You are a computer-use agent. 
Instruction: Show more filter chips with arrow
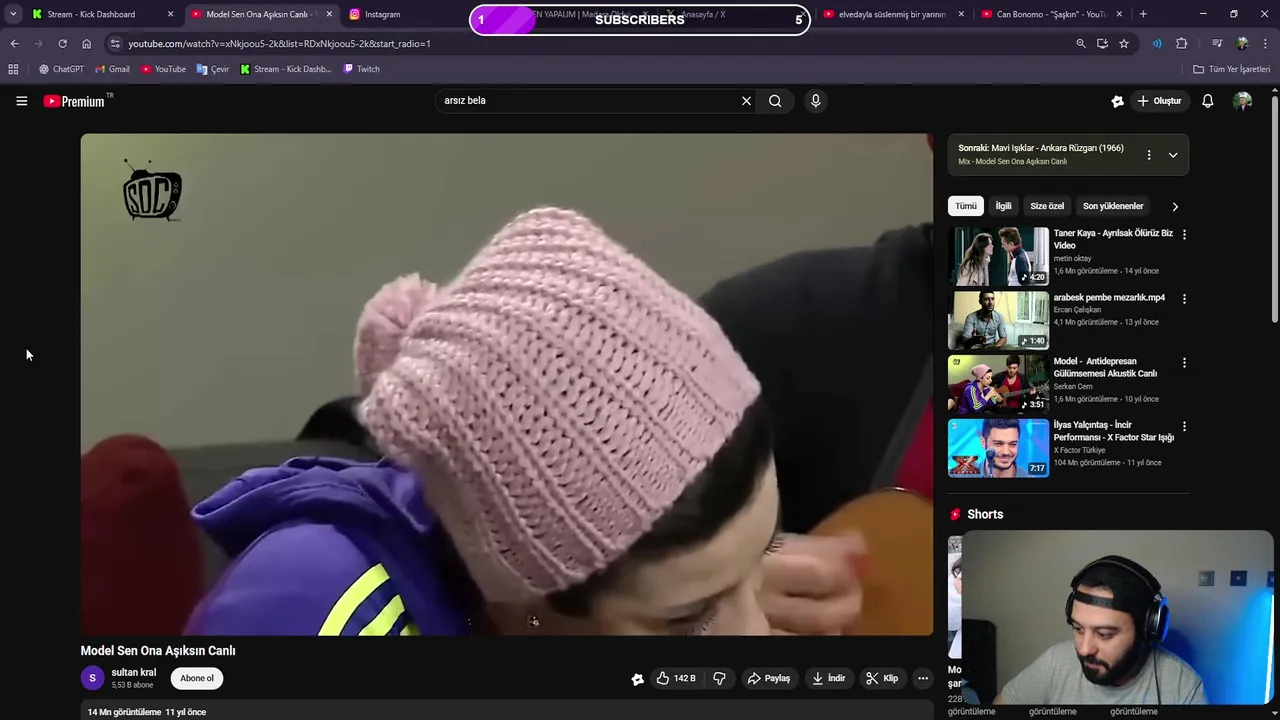1175,206
